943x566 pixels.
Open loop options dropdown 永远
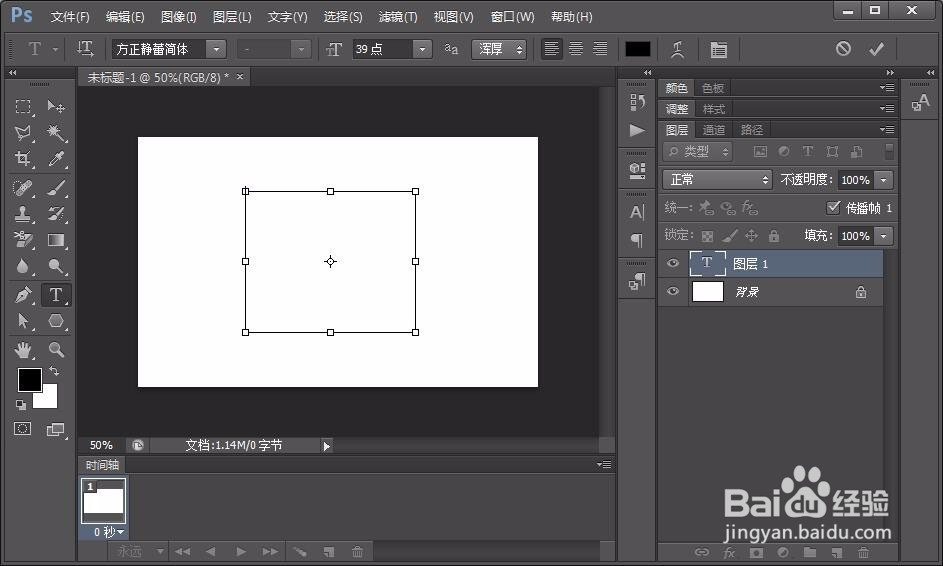tap(141, 551)
